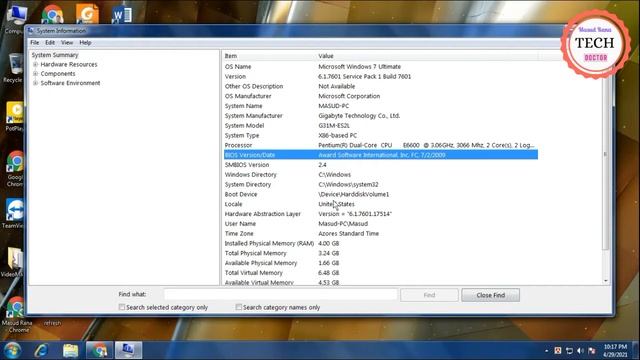Select the Windows Directory row
The width and height of the screenshot is (640, 360).
pyautogui.click(x=381, y=174)
